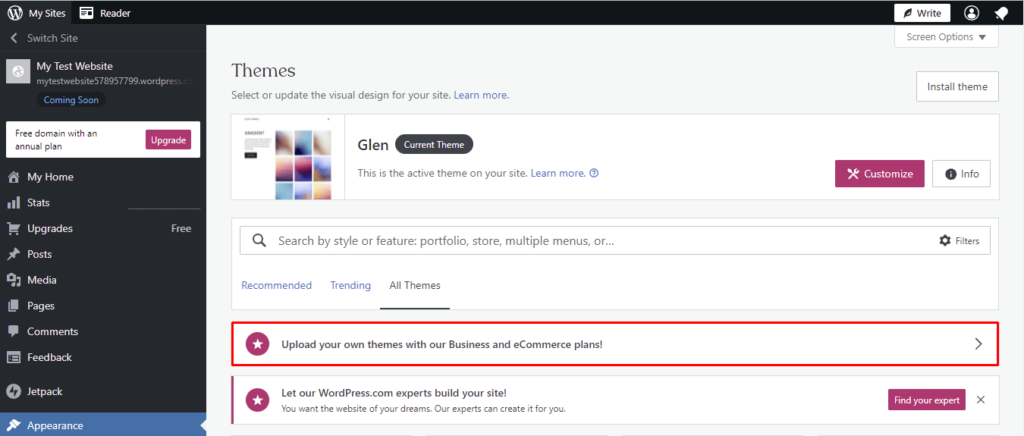1024x436 pixels.
Task: Click the Info button
Action: [961, 174]
